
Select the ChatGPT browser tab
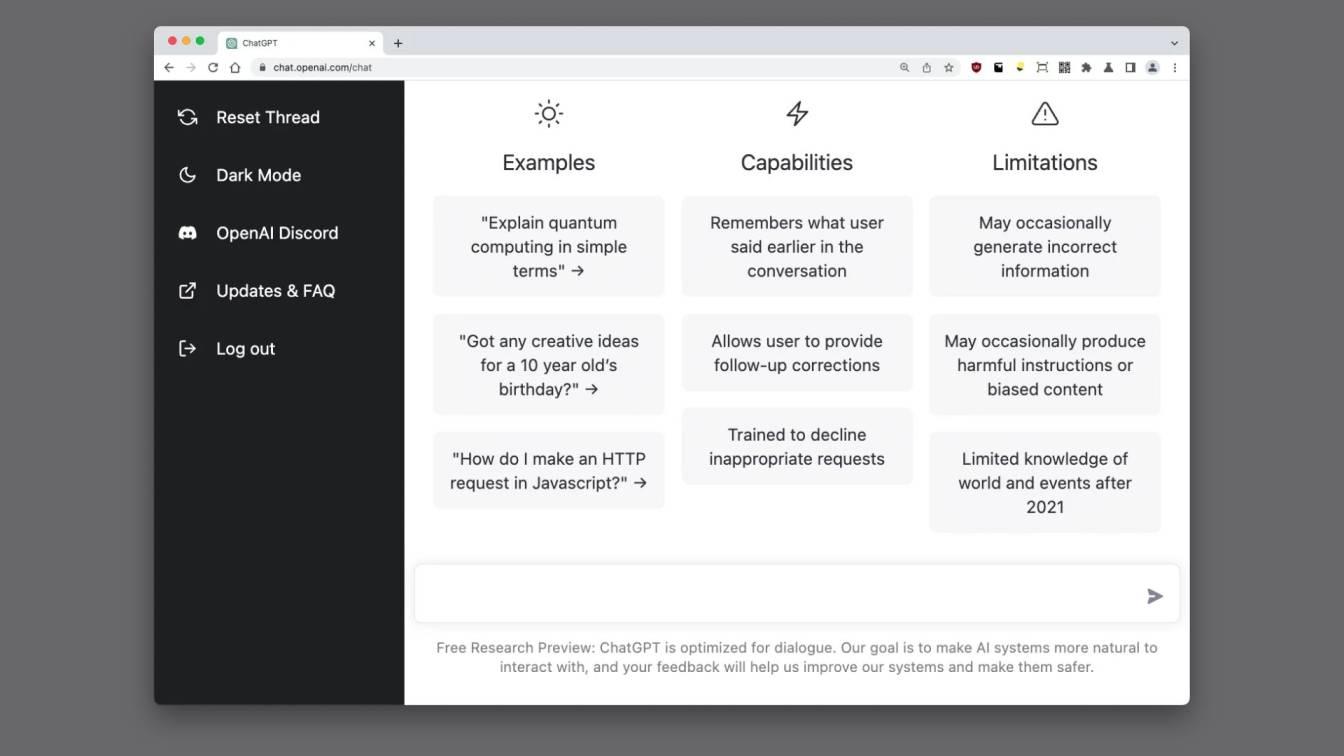(300, 43)
